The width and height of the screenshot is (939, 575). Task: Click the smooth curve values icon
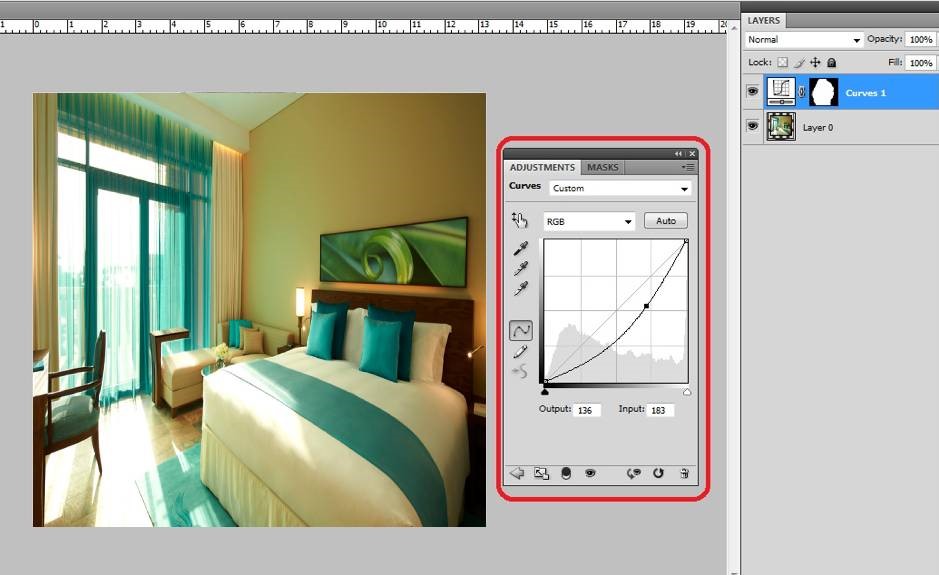click(520, 371)
